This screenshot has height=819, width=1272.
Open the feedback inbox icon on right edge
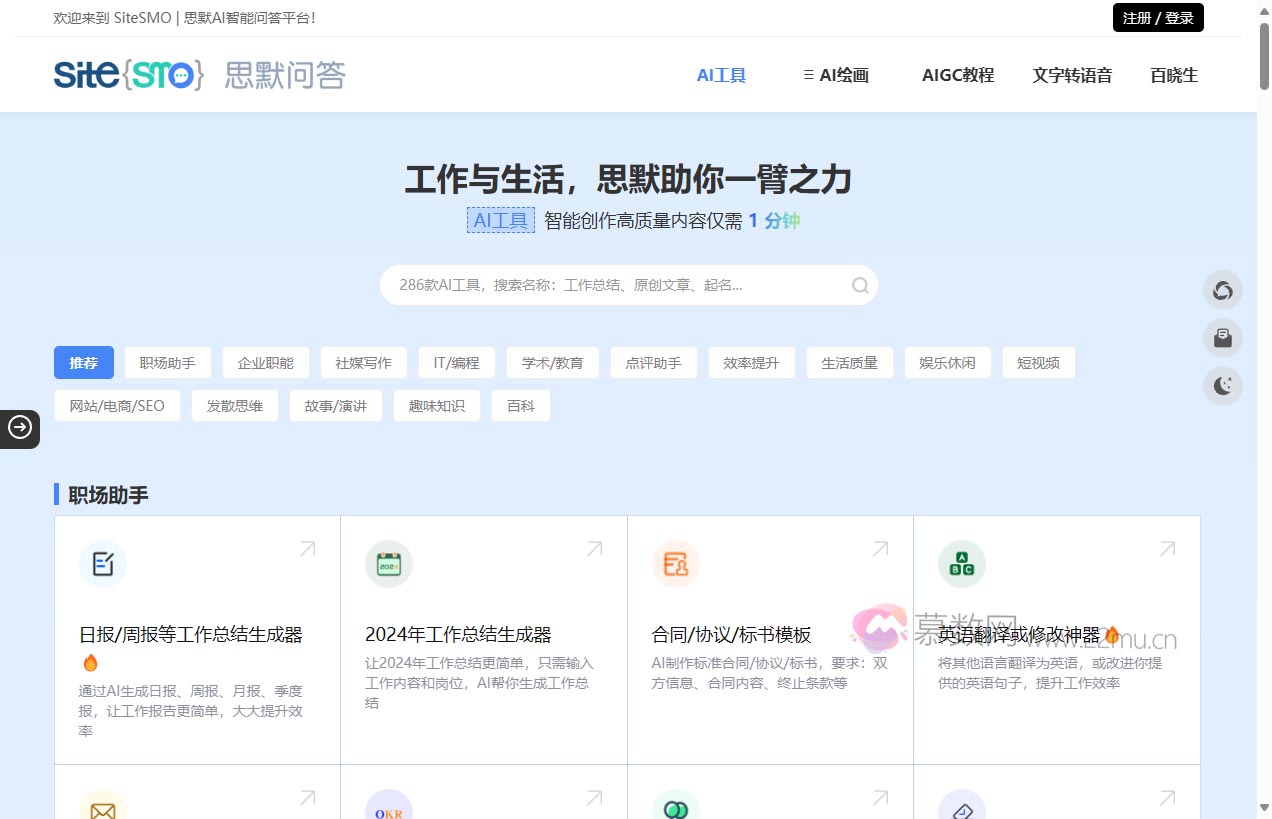point(1222,338)
